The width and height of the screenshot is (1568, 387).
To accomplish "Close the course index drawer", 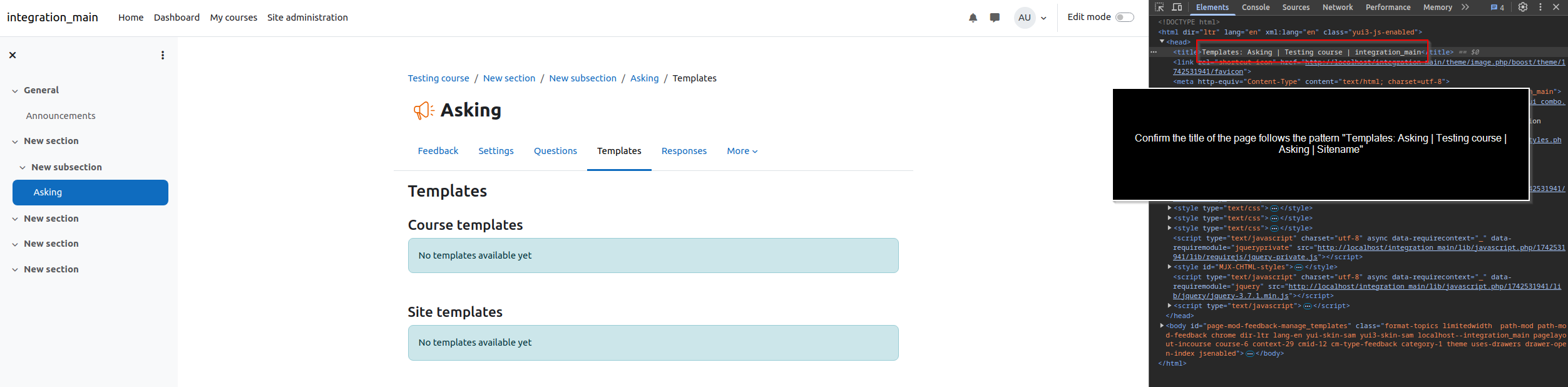I will tap(13, 55).
